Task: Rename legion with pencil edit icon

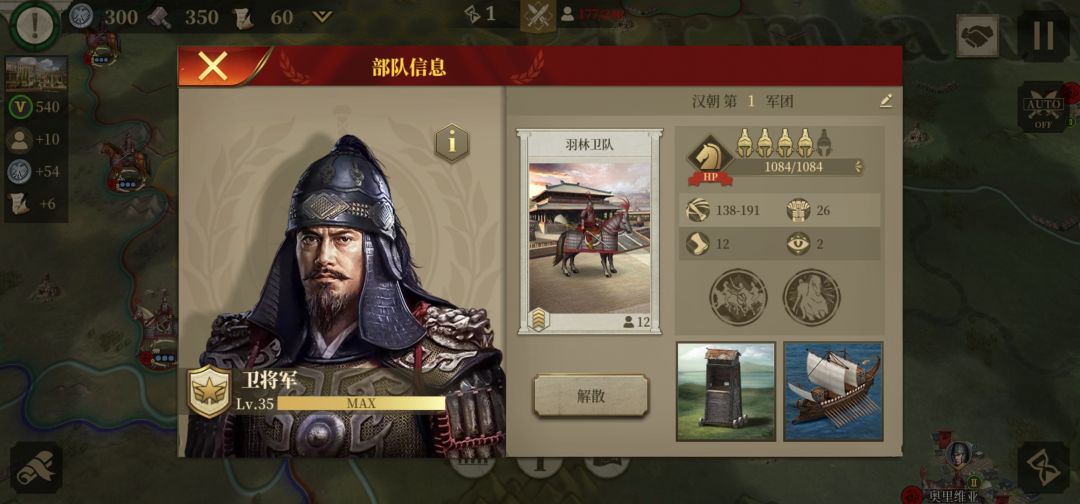Action: coord(886,101)
